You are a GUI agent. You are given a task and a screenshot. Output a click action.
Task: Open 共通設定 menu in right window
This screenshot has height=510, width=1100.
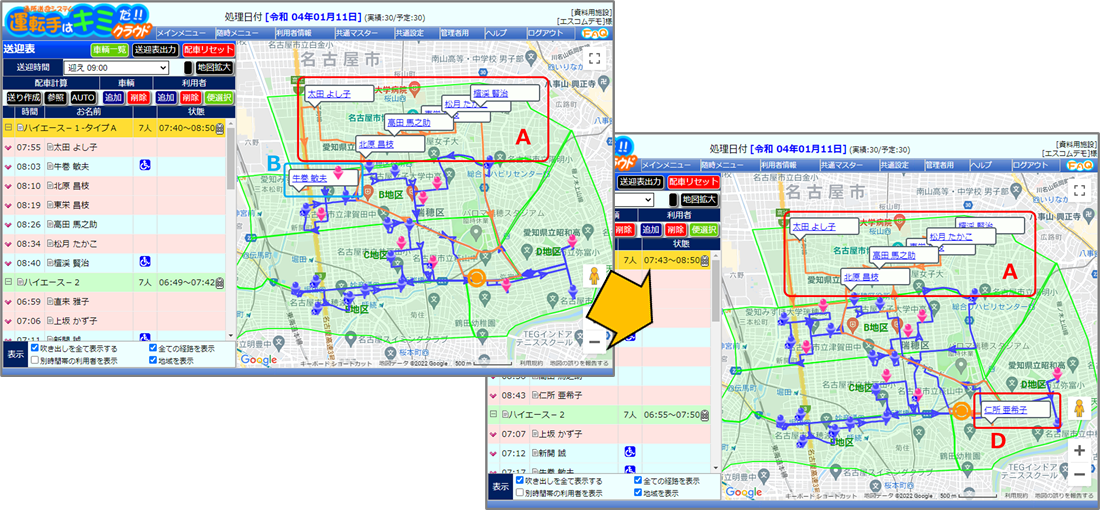point(894,165)
